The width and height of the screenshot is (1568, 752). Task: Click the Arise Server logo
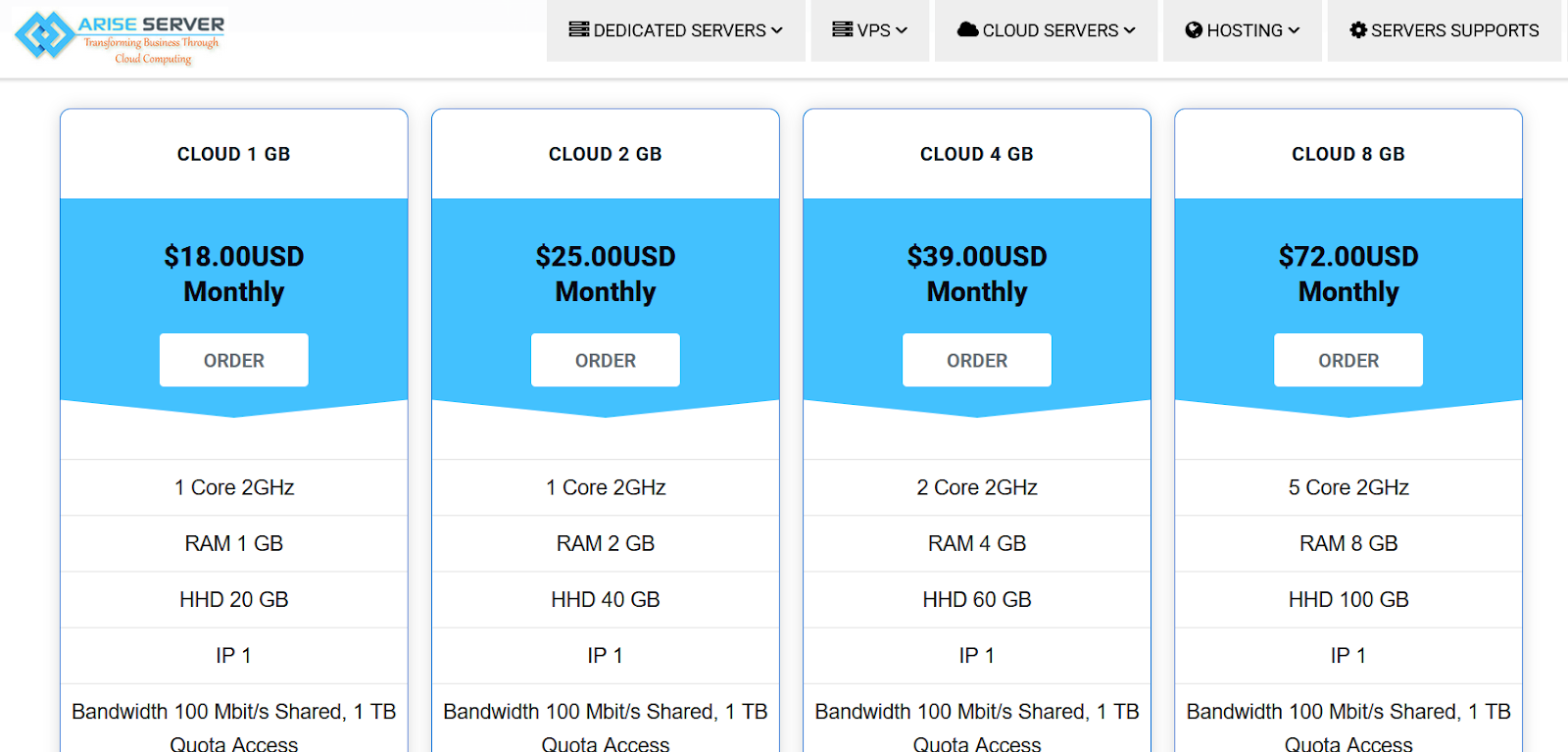click(121, 37)
